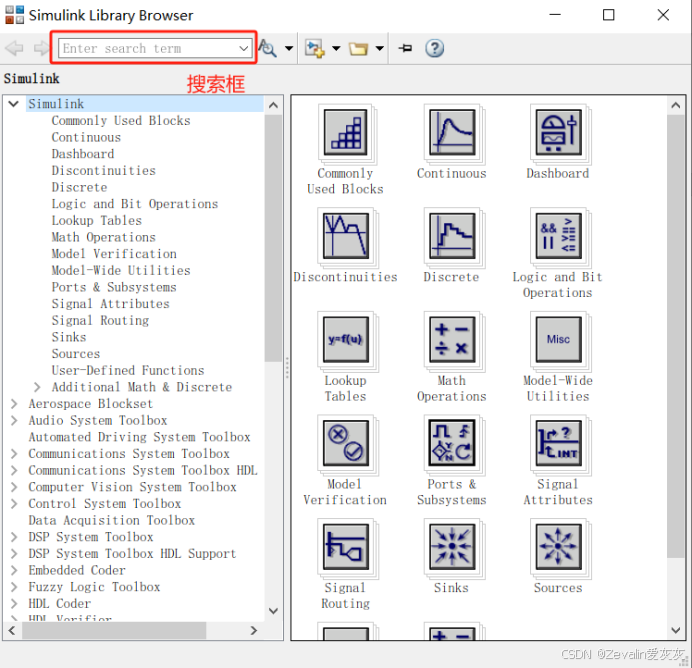Select Signal Routing in the tree
692x668 pixels.
(100, 321)
